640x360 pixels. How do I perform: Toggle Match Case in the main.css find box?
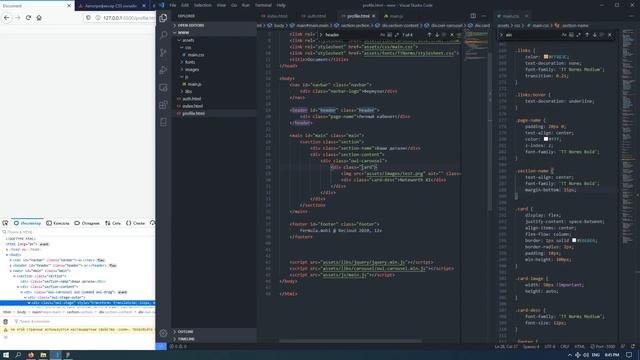point(564,35)
